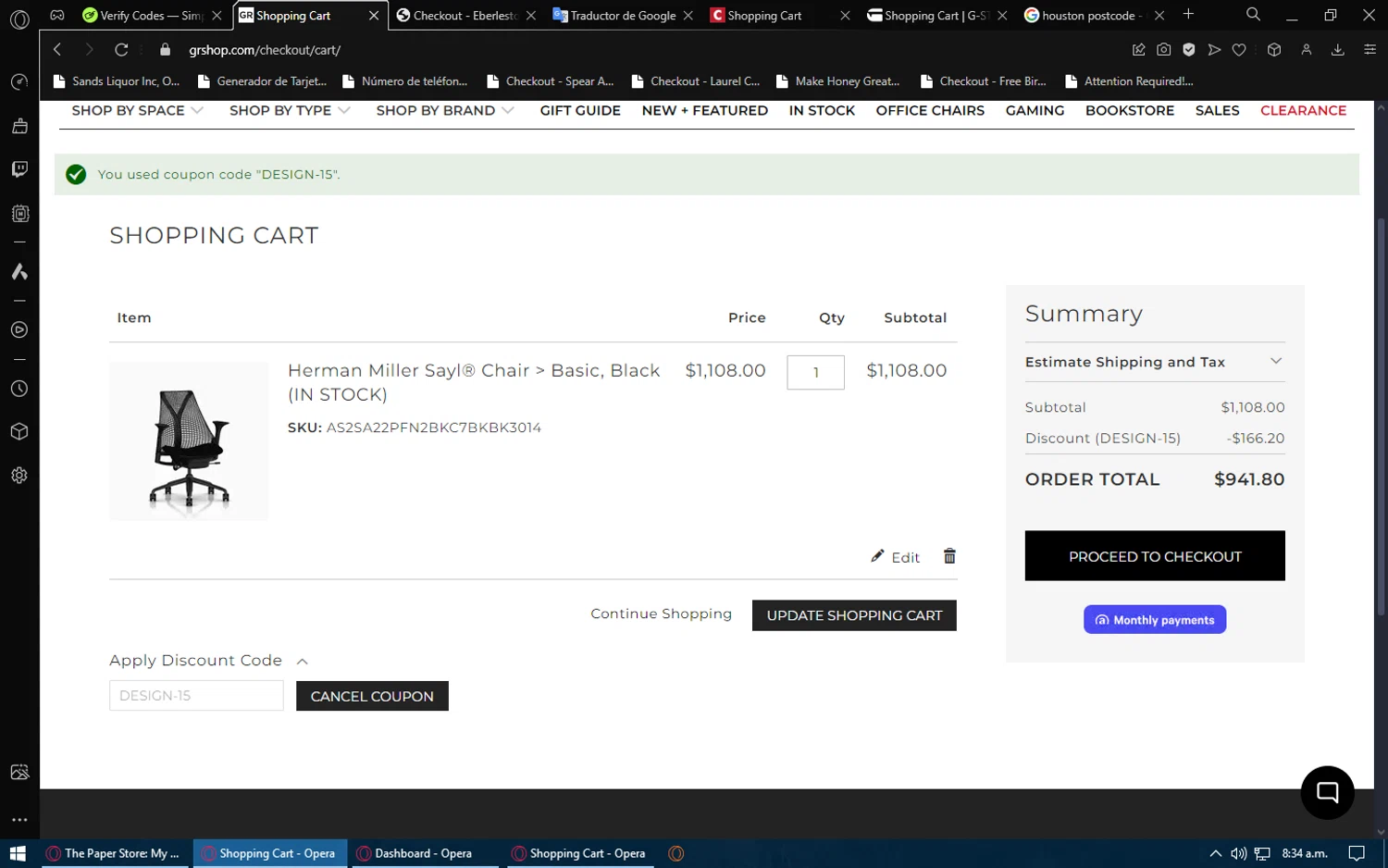Open the notification center icon in taskbar
Screen dimensions: 1388x868
click(x=1357, y=853)
